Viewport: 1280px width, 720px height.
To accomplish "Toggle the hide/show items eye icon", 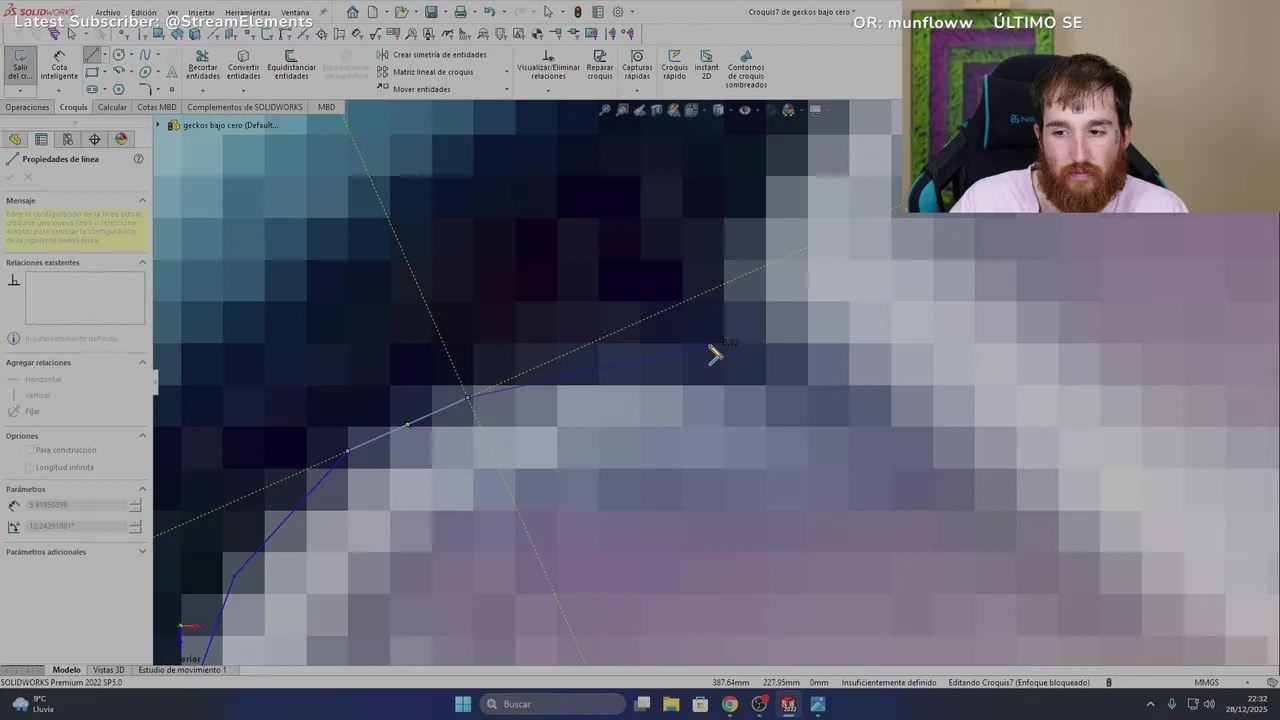I will pyautogui.click(x=744, y=110).
